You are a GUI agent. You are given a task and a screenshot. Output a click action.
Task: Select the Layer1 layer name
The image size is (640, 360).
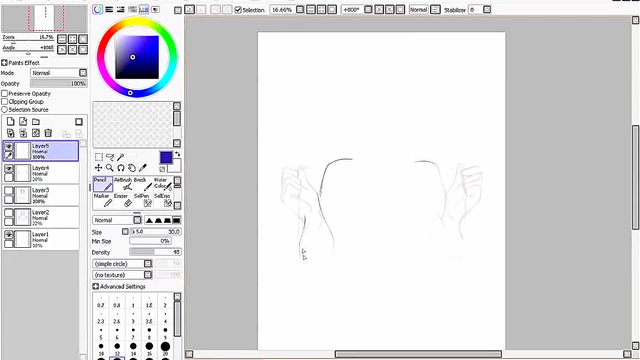[x=40, y=234]
